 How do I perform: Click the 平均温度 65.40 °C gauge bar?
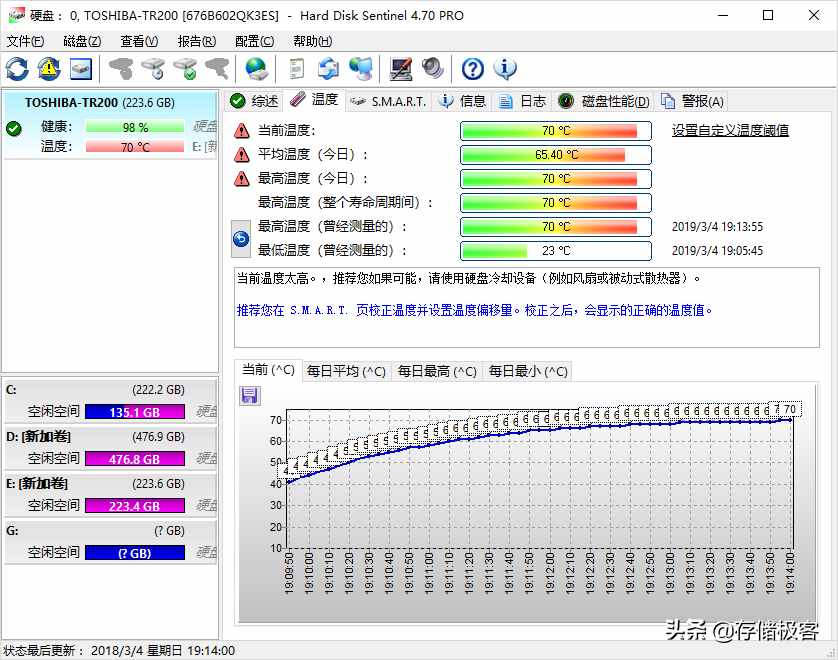coord(556,155)
